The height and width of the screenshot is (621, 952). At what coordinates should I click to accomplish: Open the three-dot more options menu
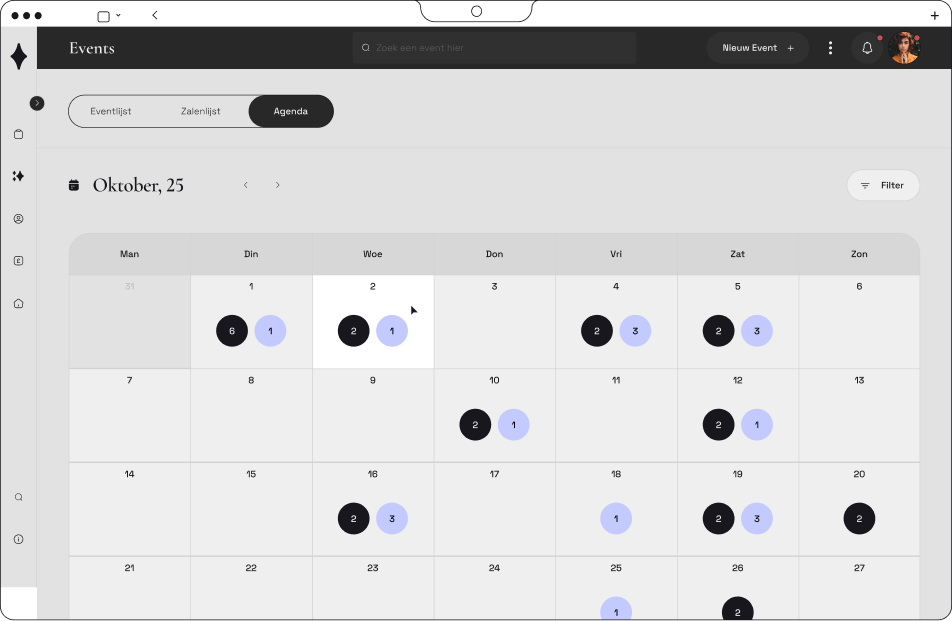point(831,48)
